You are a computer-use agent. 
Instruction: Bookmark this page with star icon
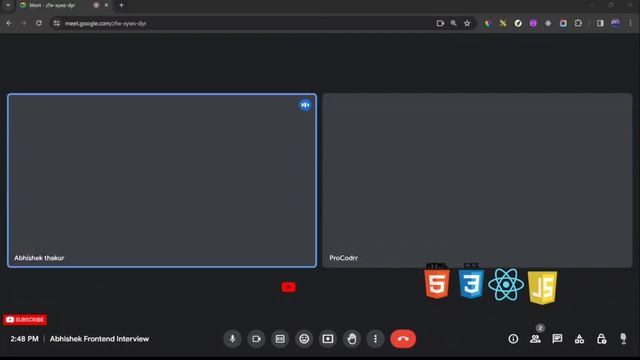467,23
